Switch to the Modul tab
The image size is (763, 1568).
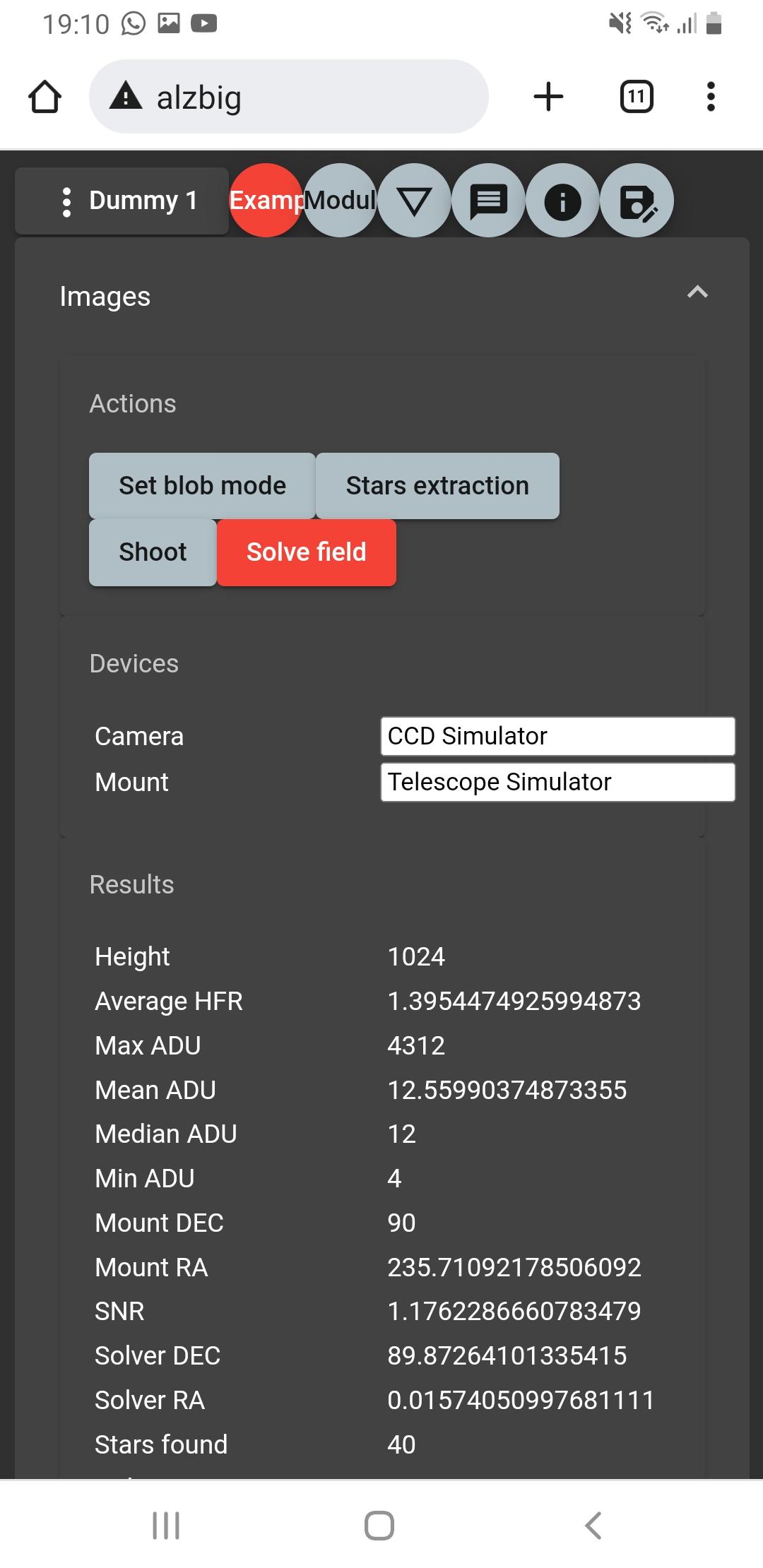point(342,201)
